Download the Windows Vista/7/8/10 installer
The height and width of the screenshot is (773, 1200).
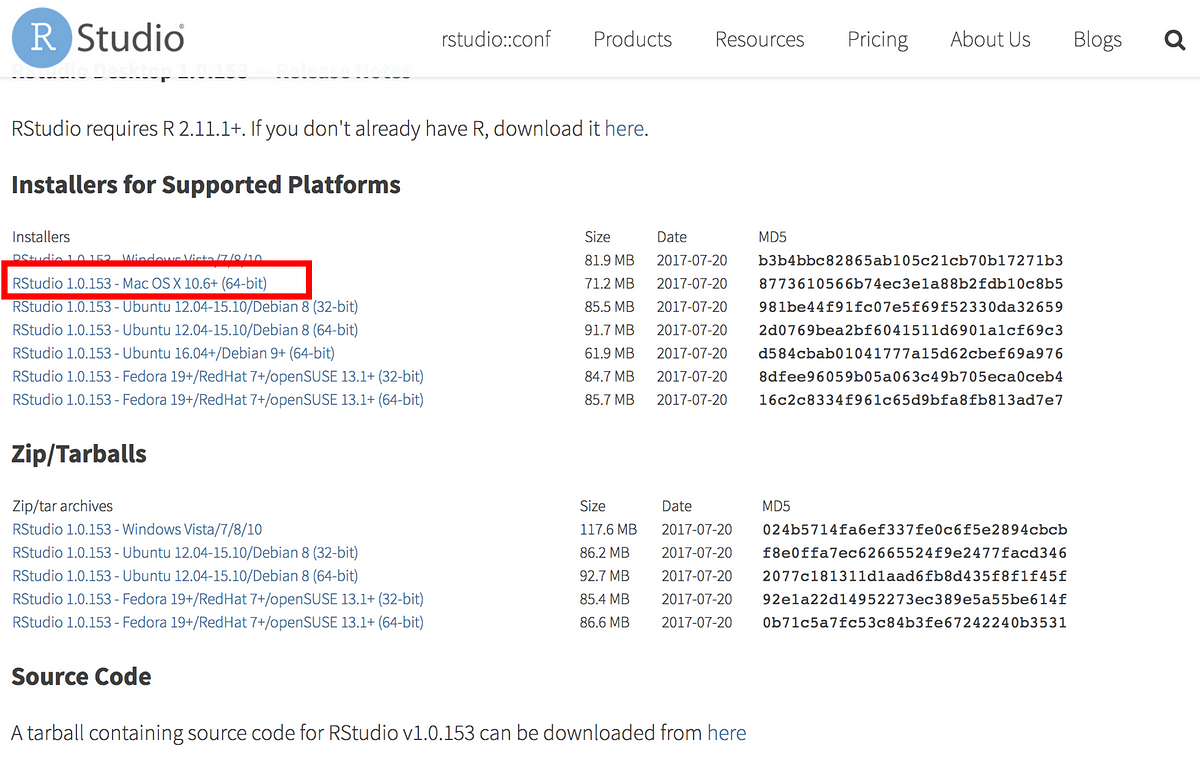point(137,261)
